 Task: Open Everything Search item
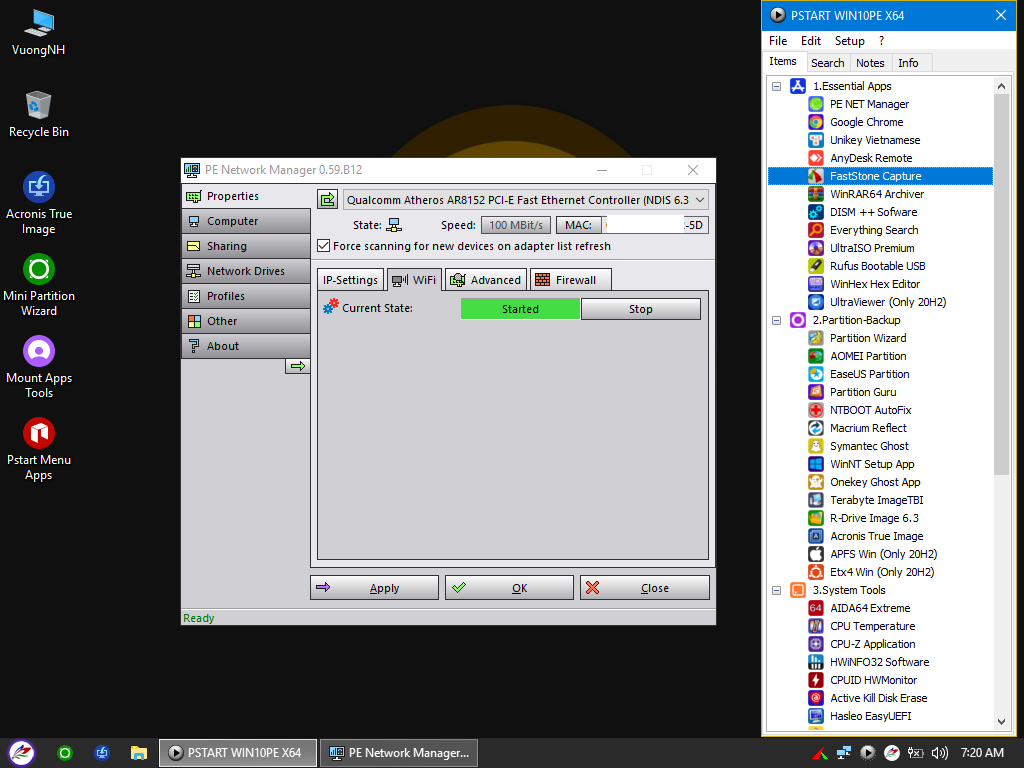pyautogui.click(x=874, y=230)
